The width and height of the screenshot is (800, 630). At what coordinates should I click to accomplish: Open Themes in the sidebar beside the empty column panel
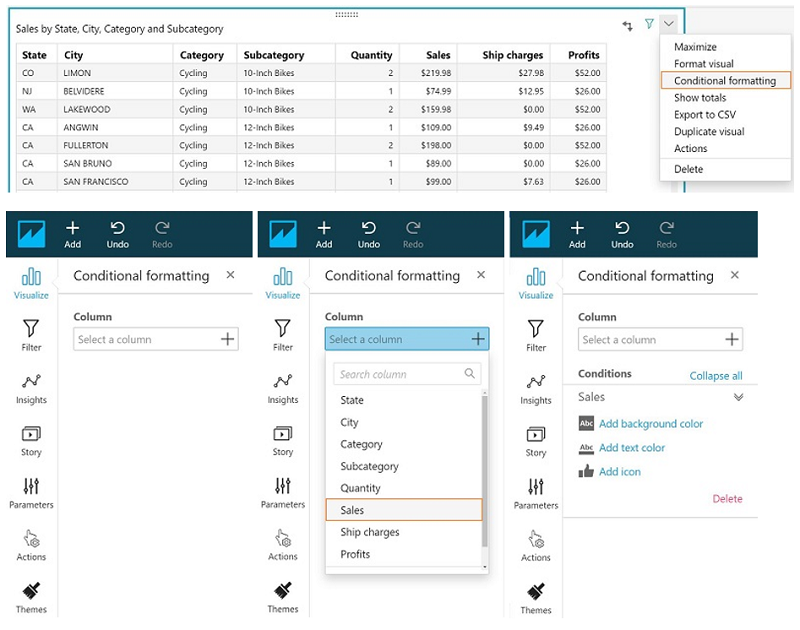point(31,598)
